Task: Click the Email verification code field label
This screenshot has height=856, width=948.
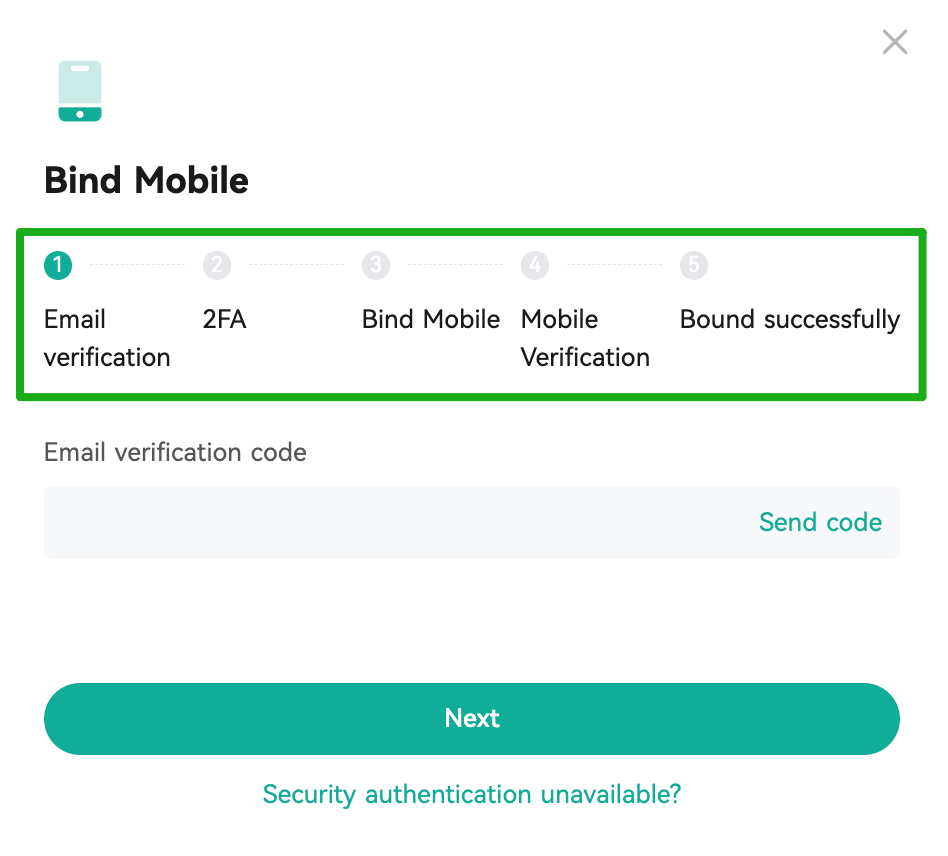Action: click(x=175, y=453)
